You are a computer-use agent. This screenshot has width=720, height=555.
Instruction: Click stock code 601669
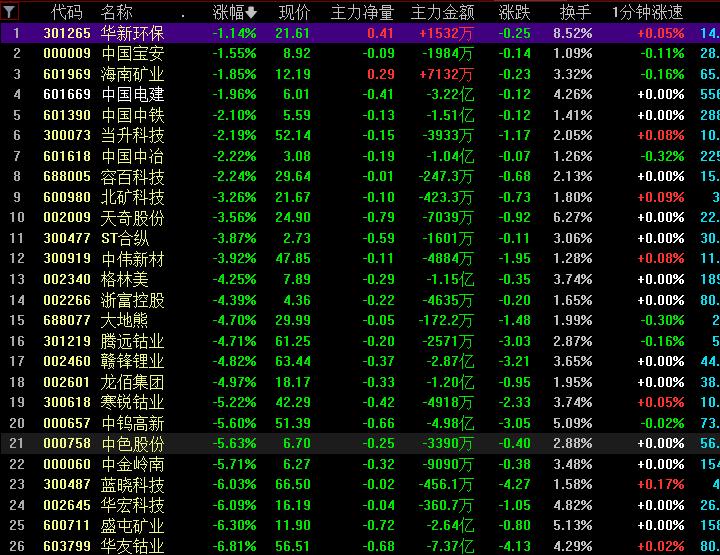click(67, 95)
